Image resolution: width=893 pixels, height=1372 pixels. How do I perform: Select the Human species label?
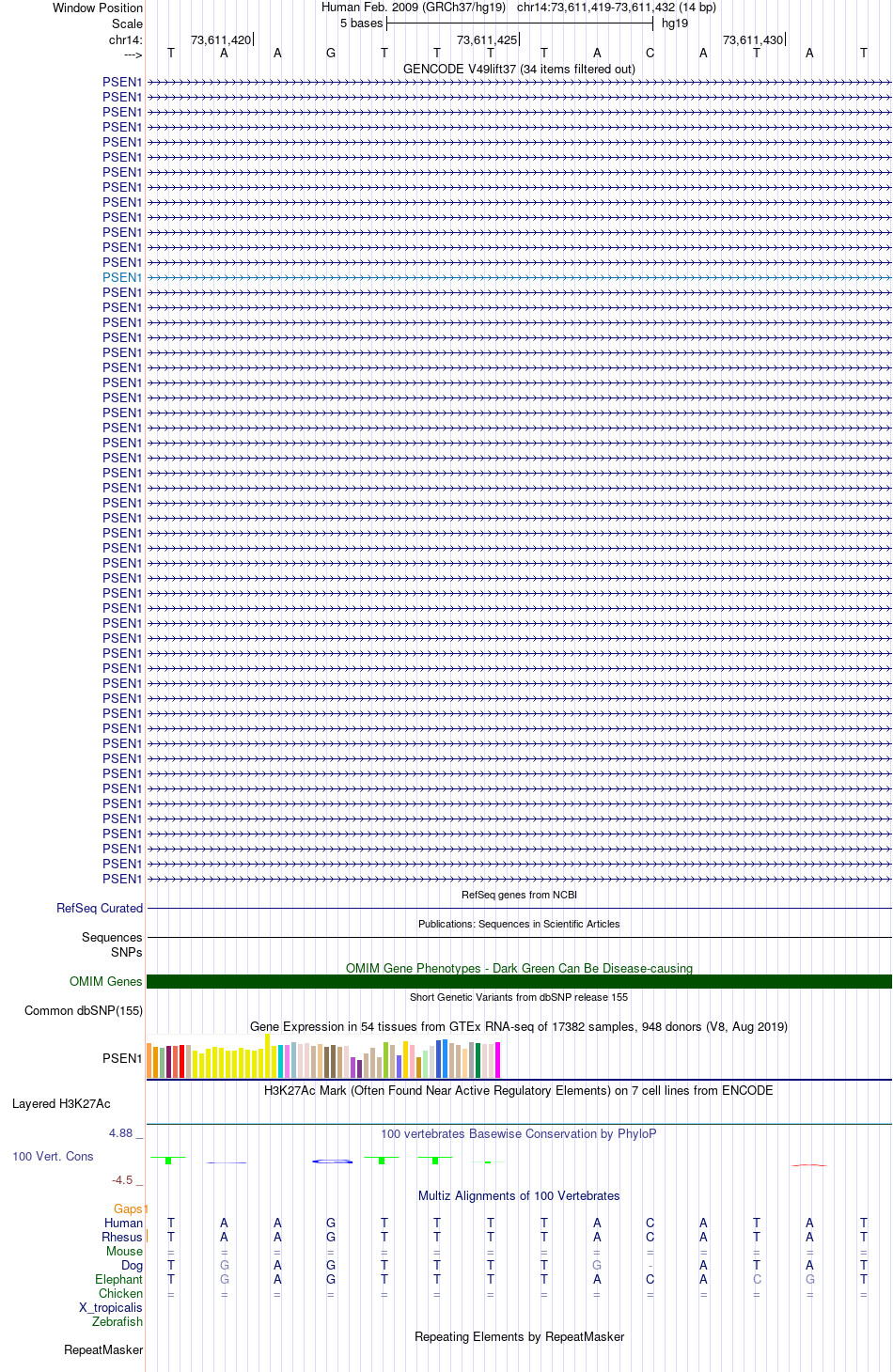[123, 1223]
